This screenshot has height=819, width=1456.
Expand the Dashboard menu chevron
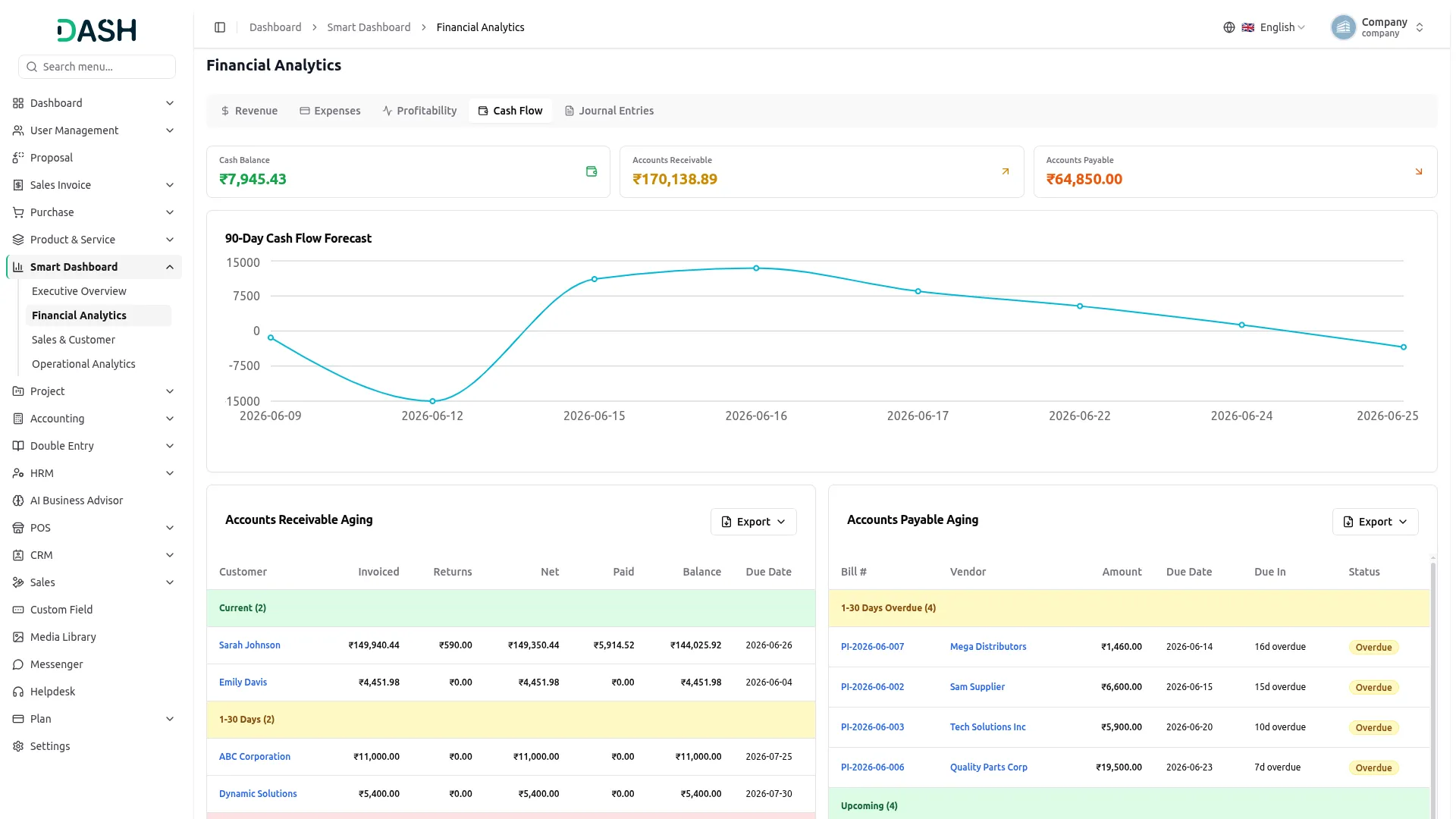170,103
